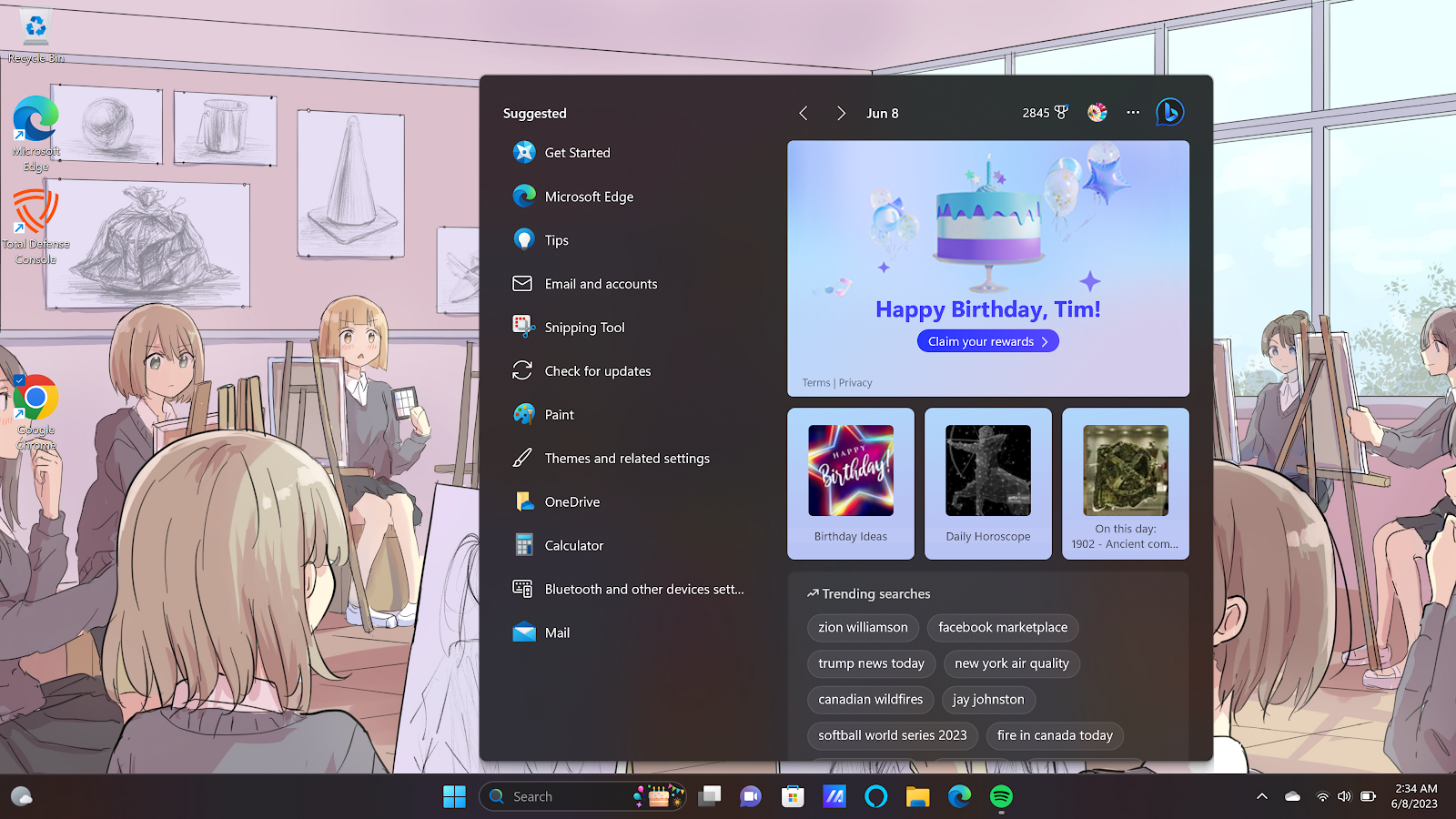
Task: Select Microsoft Edge desktop shortcut
Action: pos(35,133)
